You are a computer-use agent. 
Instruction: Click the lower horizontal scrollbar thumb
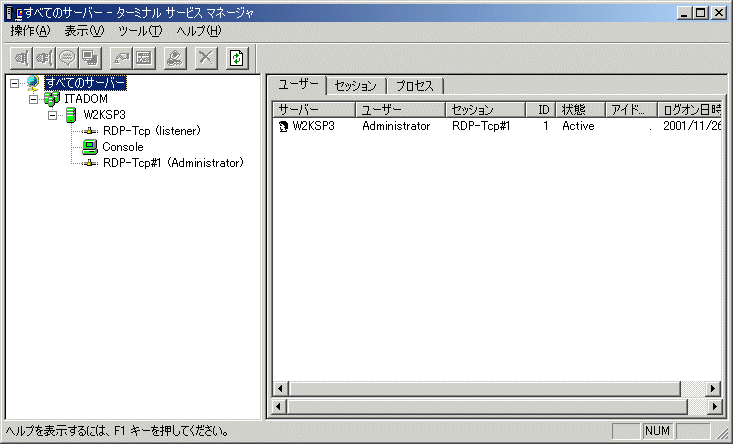click(x=487, y=407)
